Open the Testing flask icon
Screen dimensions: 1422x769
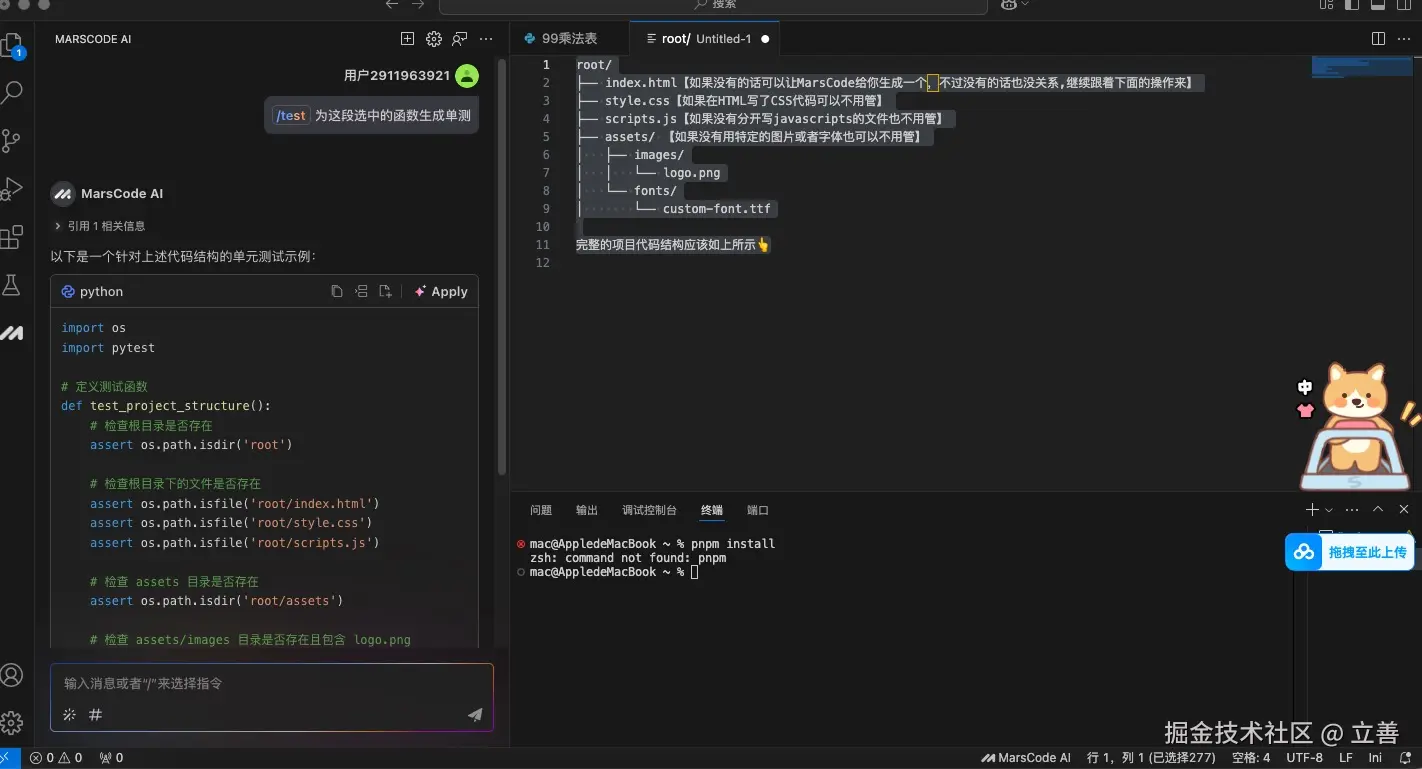click(x=12, y=285)
